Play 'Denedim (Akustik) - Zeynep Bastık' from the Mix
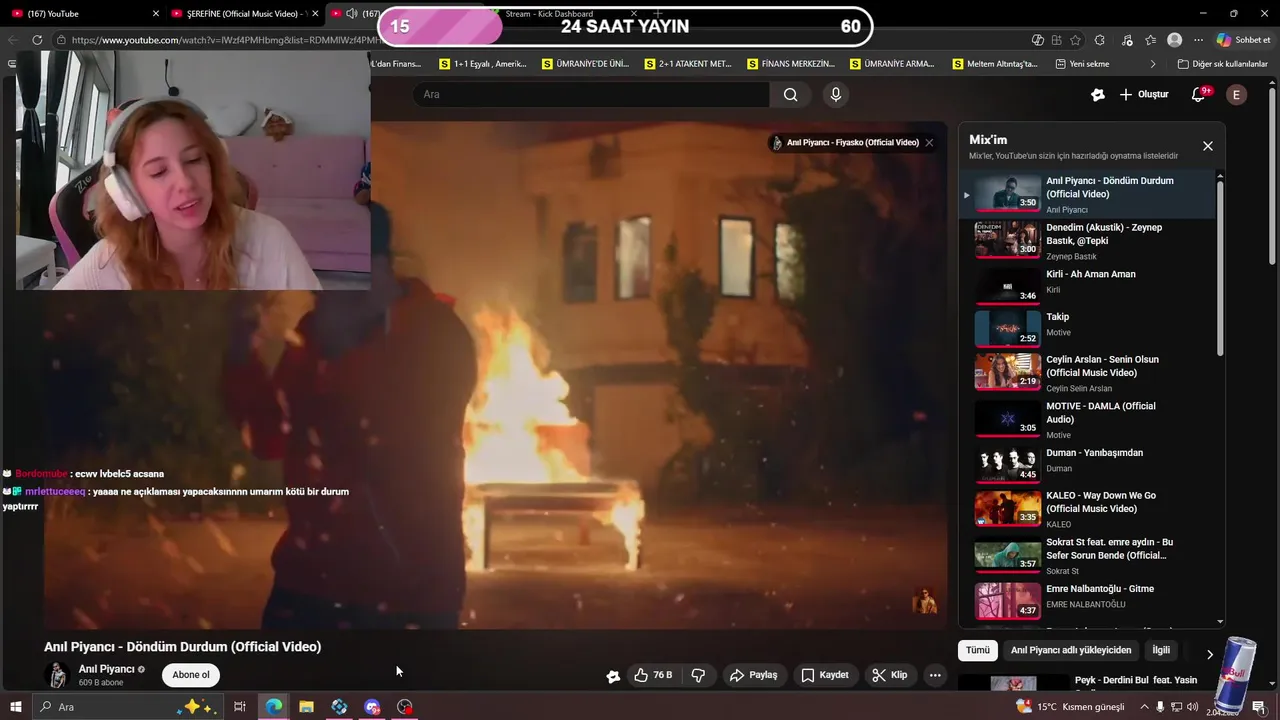This screenshot has height=720, width=1280. 1088,241
